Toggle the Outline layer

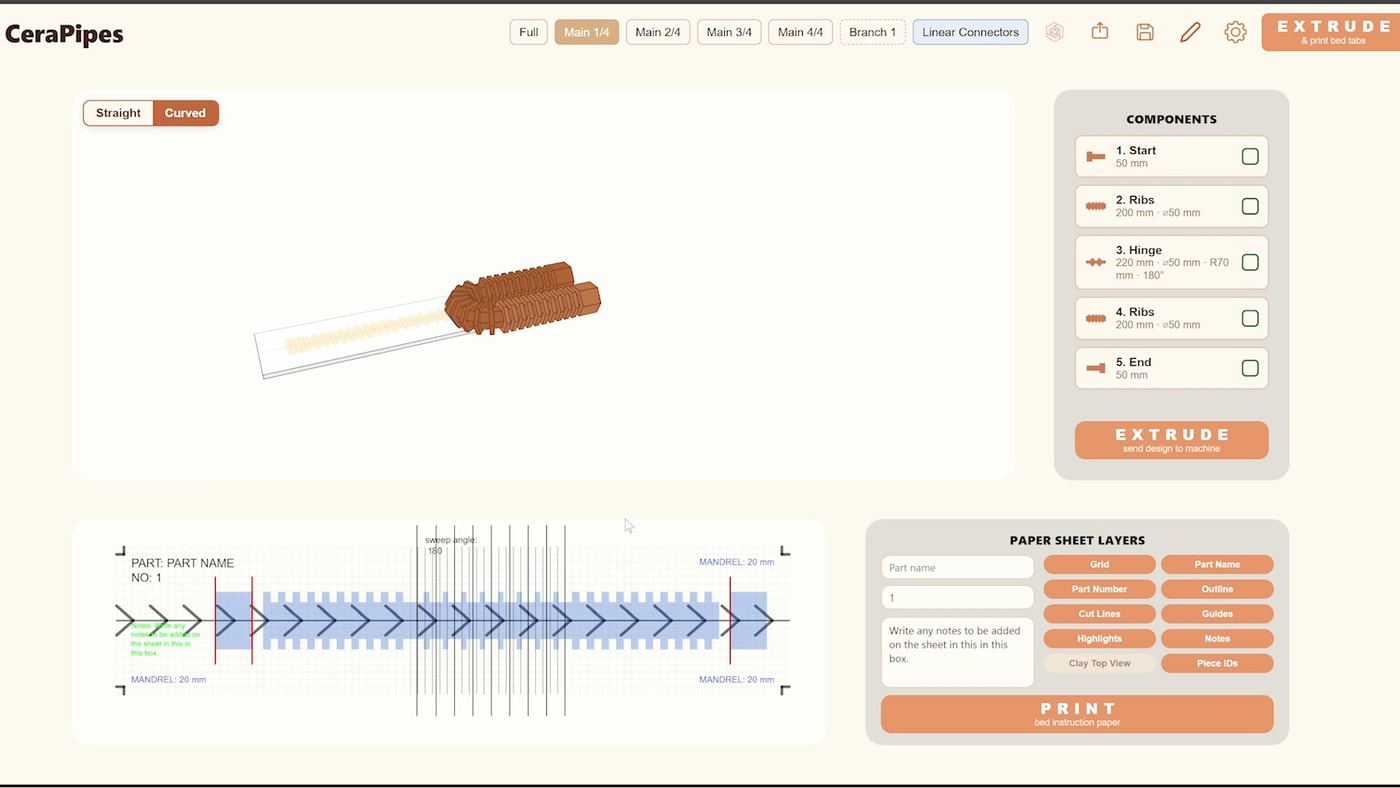pyautogui.click(x=1217, y=589)
